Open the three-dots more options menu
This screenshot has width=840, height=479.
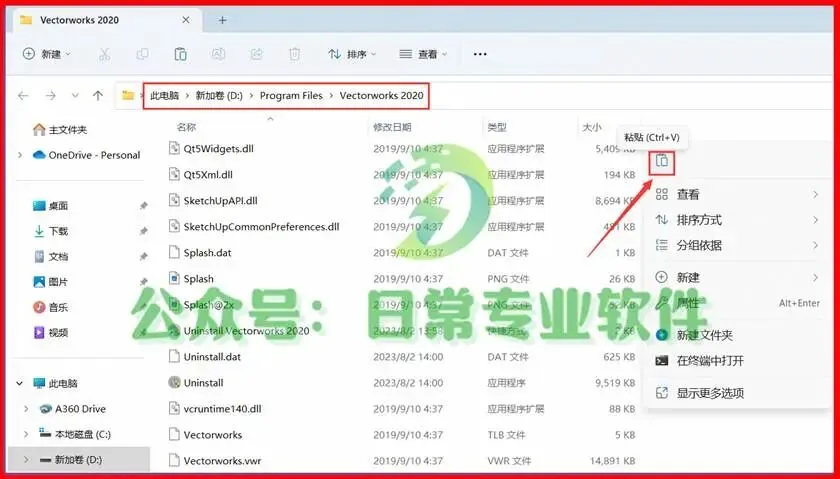point(480,54)
